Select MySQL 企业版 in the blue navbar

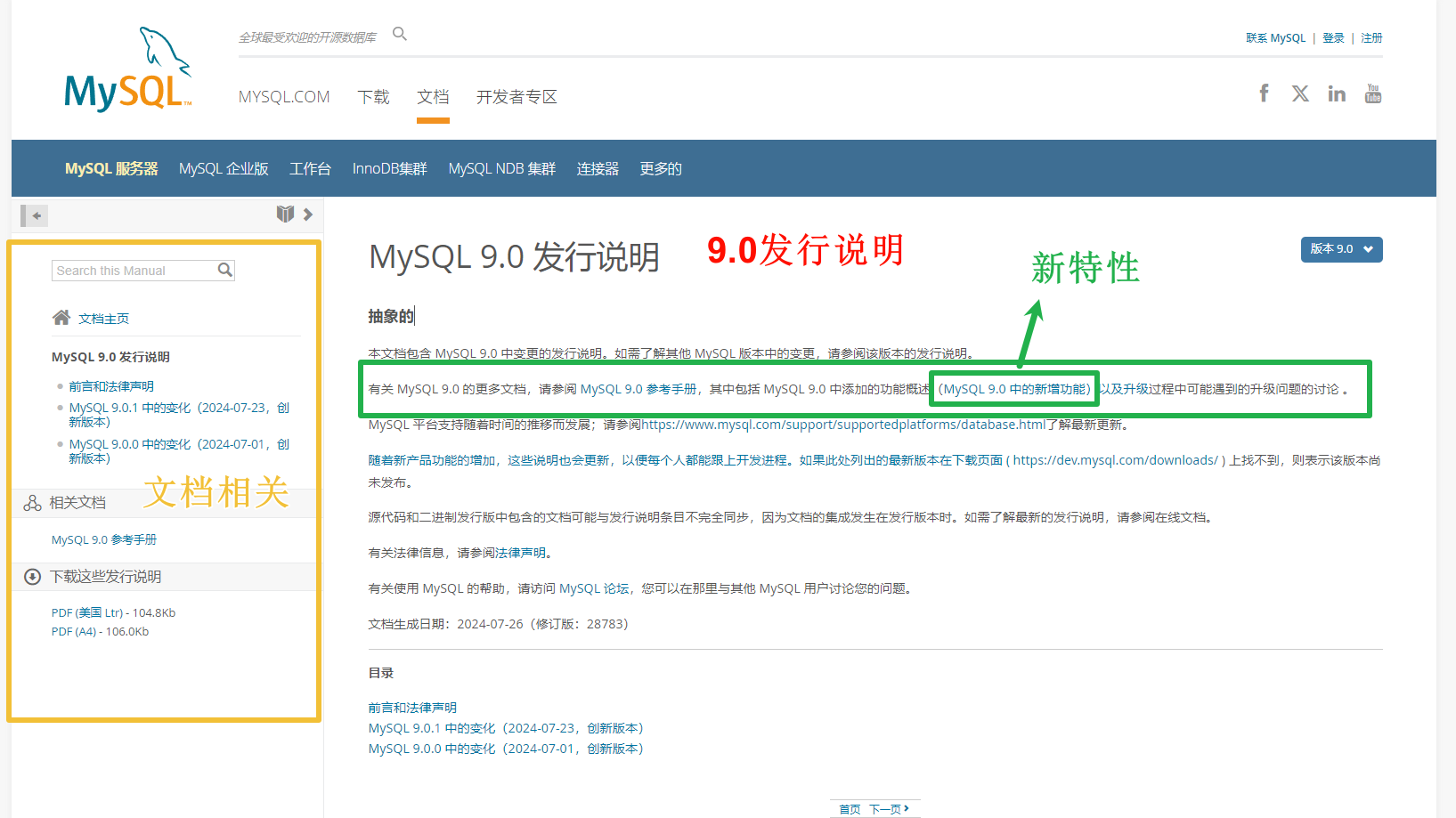223,168
